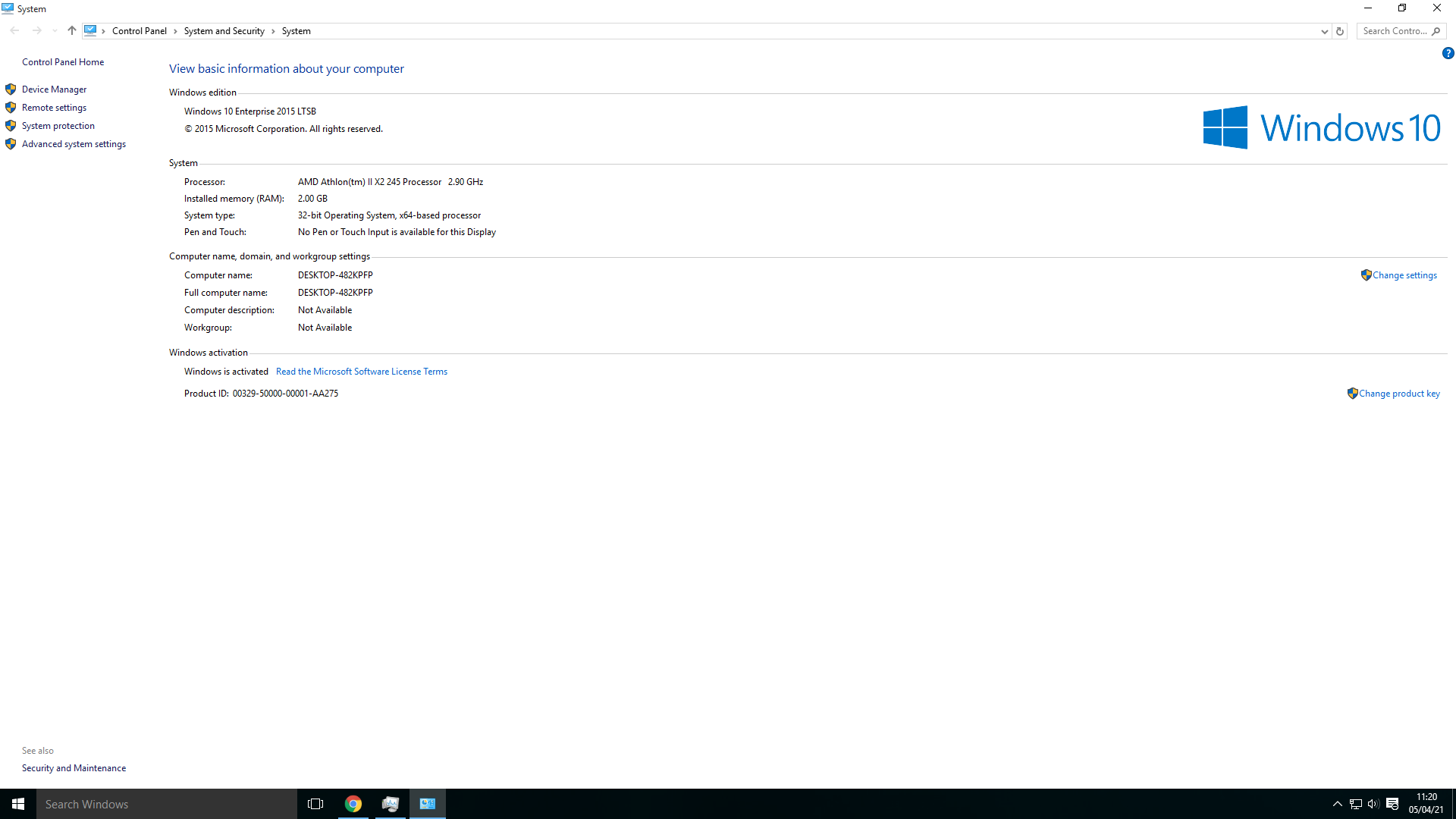Click the Change settings link
The image size is (1456, 819).
tap(1404, 275)
